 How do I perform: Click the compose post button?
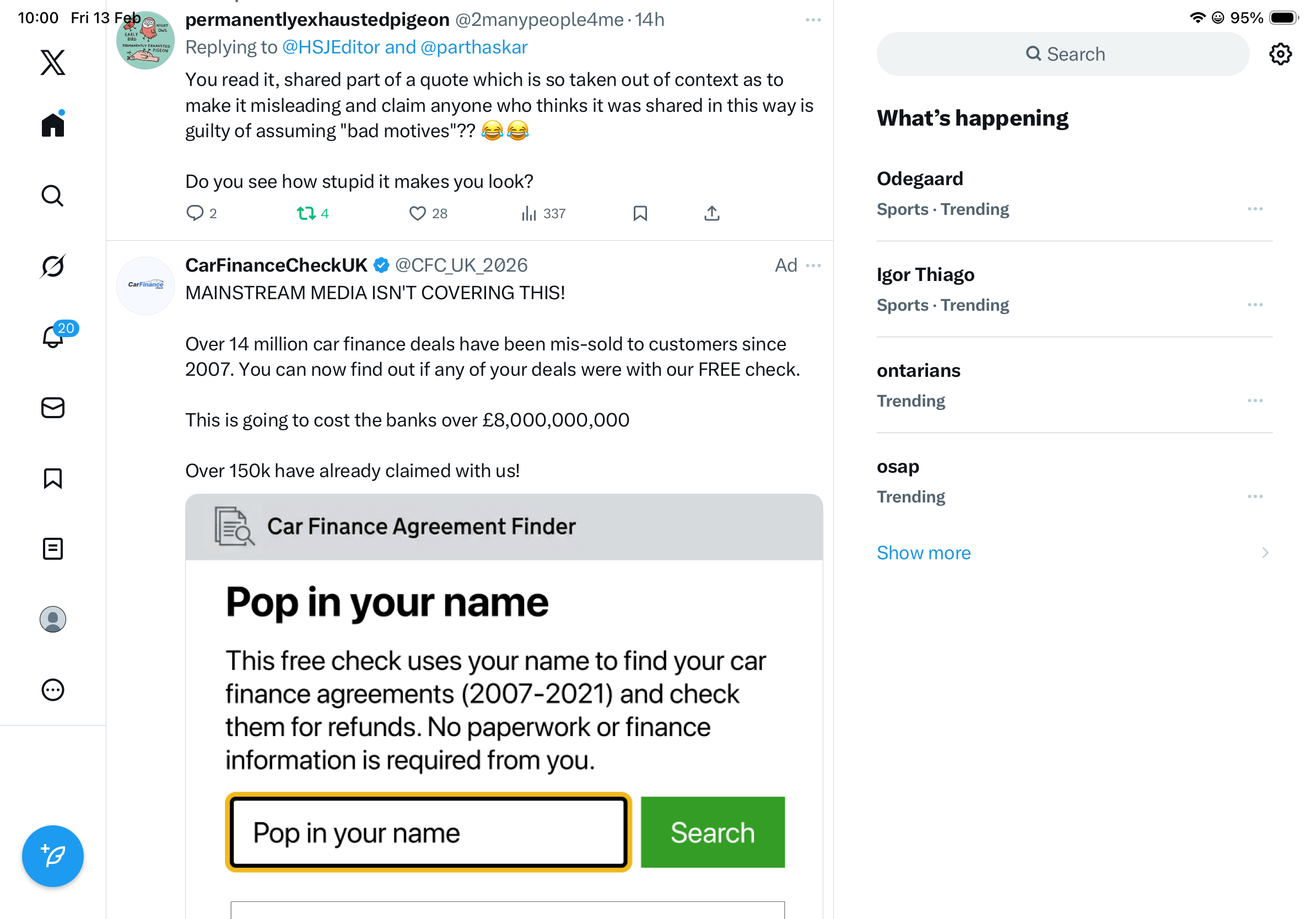[53, 856]
